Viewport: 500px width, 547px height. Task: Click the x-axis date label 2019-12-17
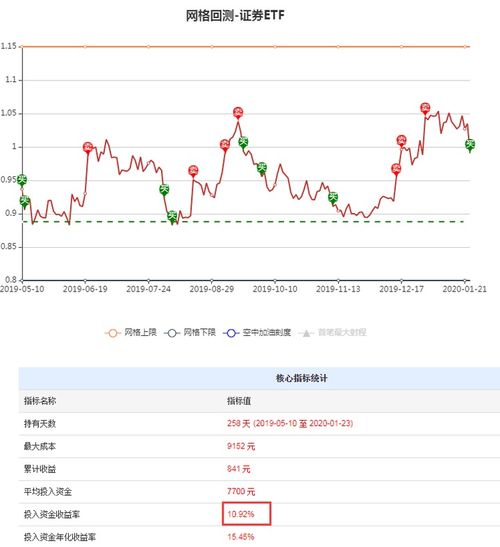click(401, 289)
